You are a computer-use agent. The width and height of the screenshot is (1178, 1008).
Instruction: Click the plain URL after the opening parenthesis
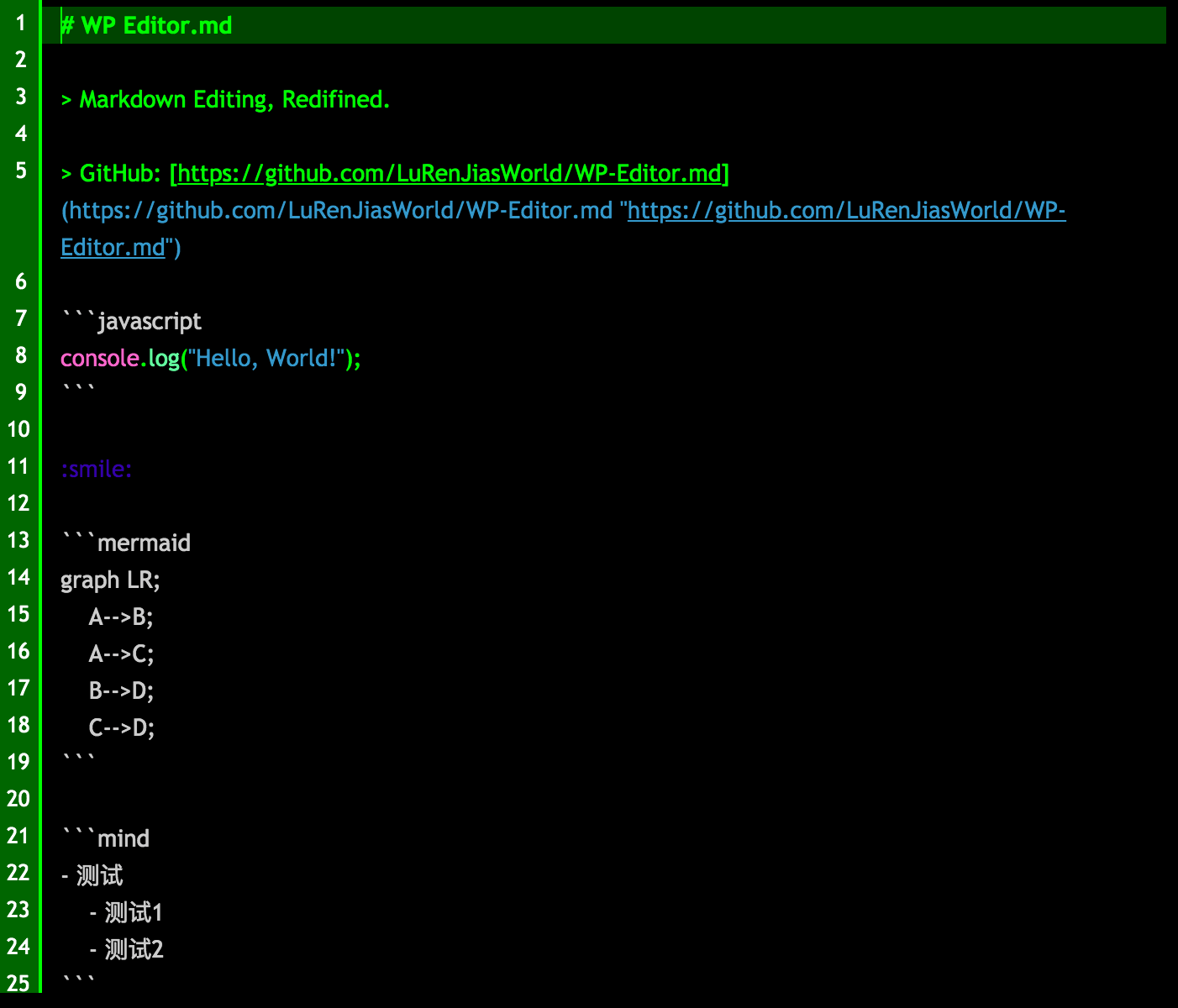click(x=340, y=210)
